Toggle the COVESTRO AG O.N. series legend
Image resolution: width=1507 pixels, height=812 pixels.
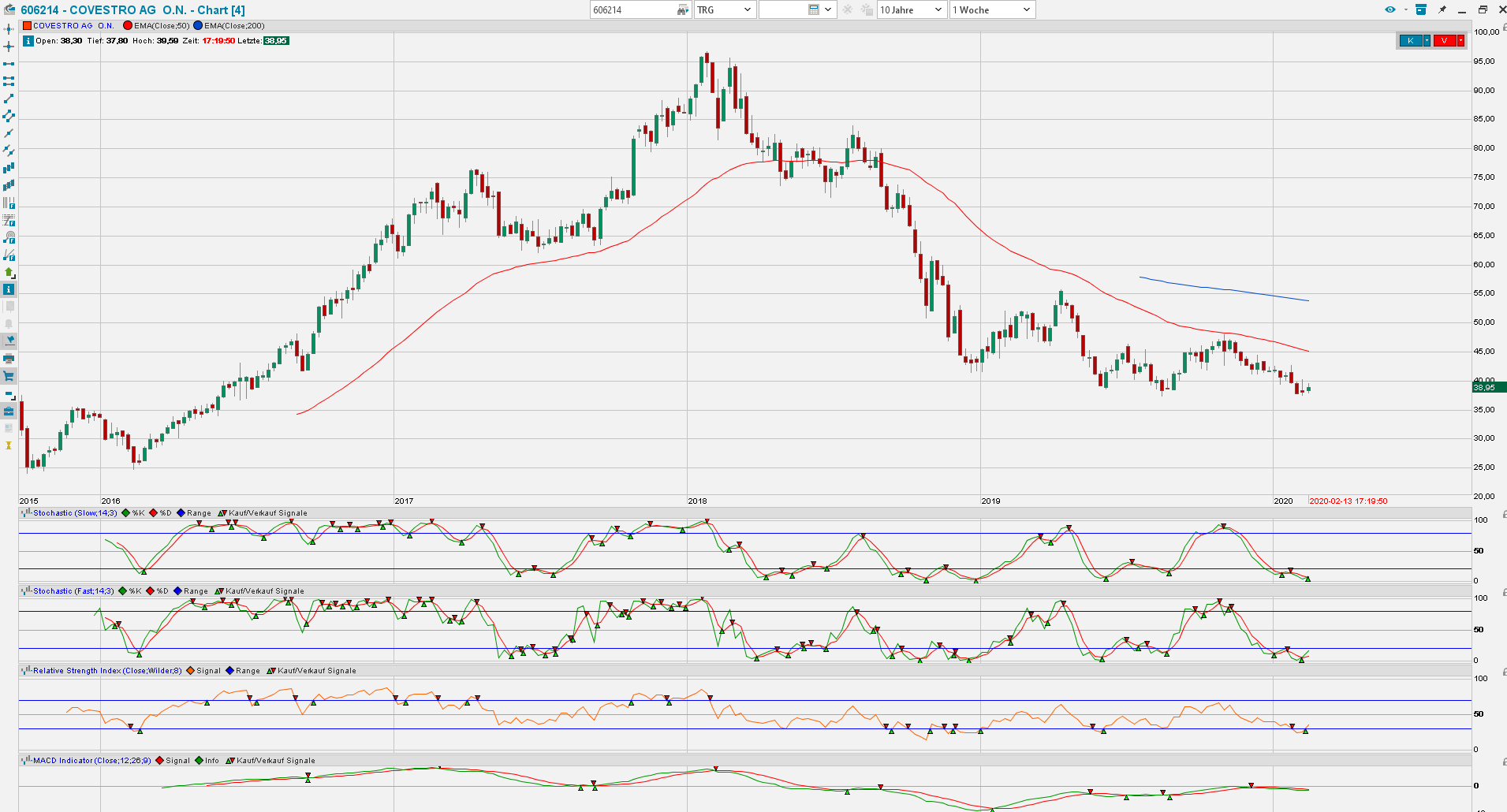click(x=69, y=26)
